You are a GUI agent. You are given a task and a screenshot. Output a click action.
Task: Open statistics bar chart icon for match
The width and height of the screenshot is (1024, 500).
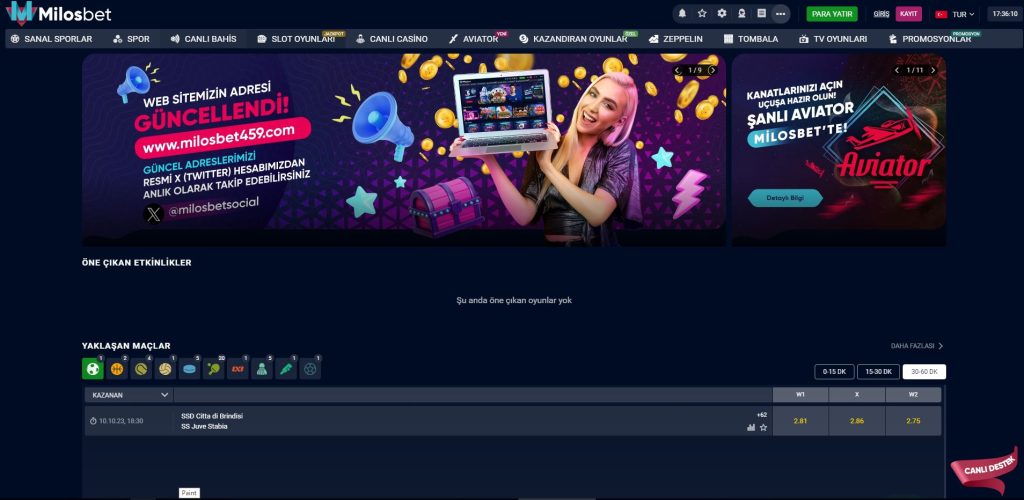tap(751, 427)
